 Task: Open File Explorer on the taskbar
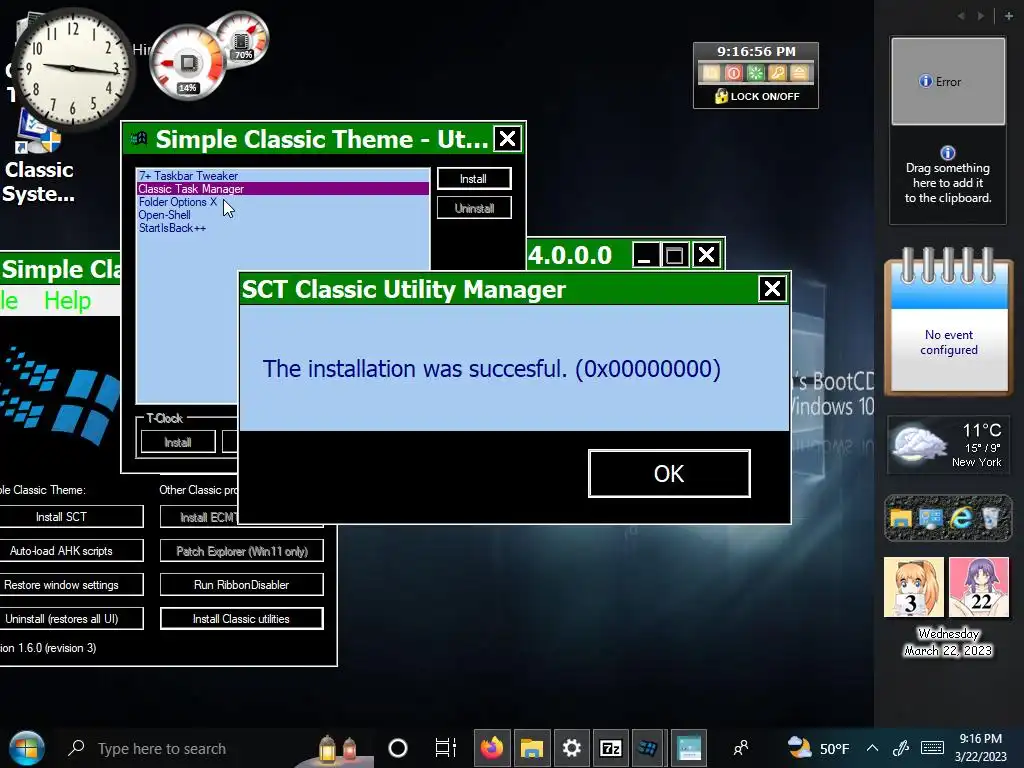pyautogui.click(x=532, y=748)
